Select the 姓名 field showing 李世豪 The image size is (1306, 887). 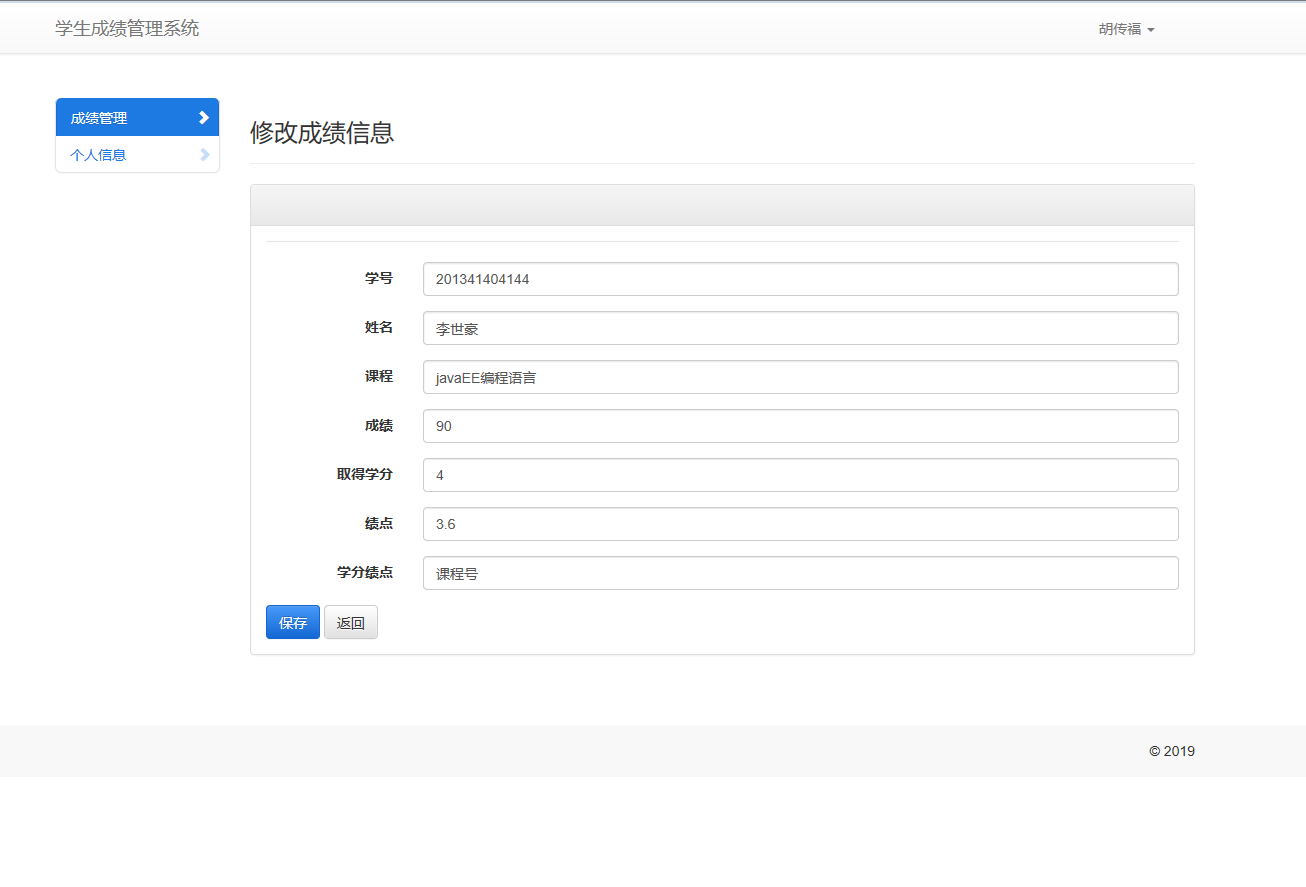point(799,328)
